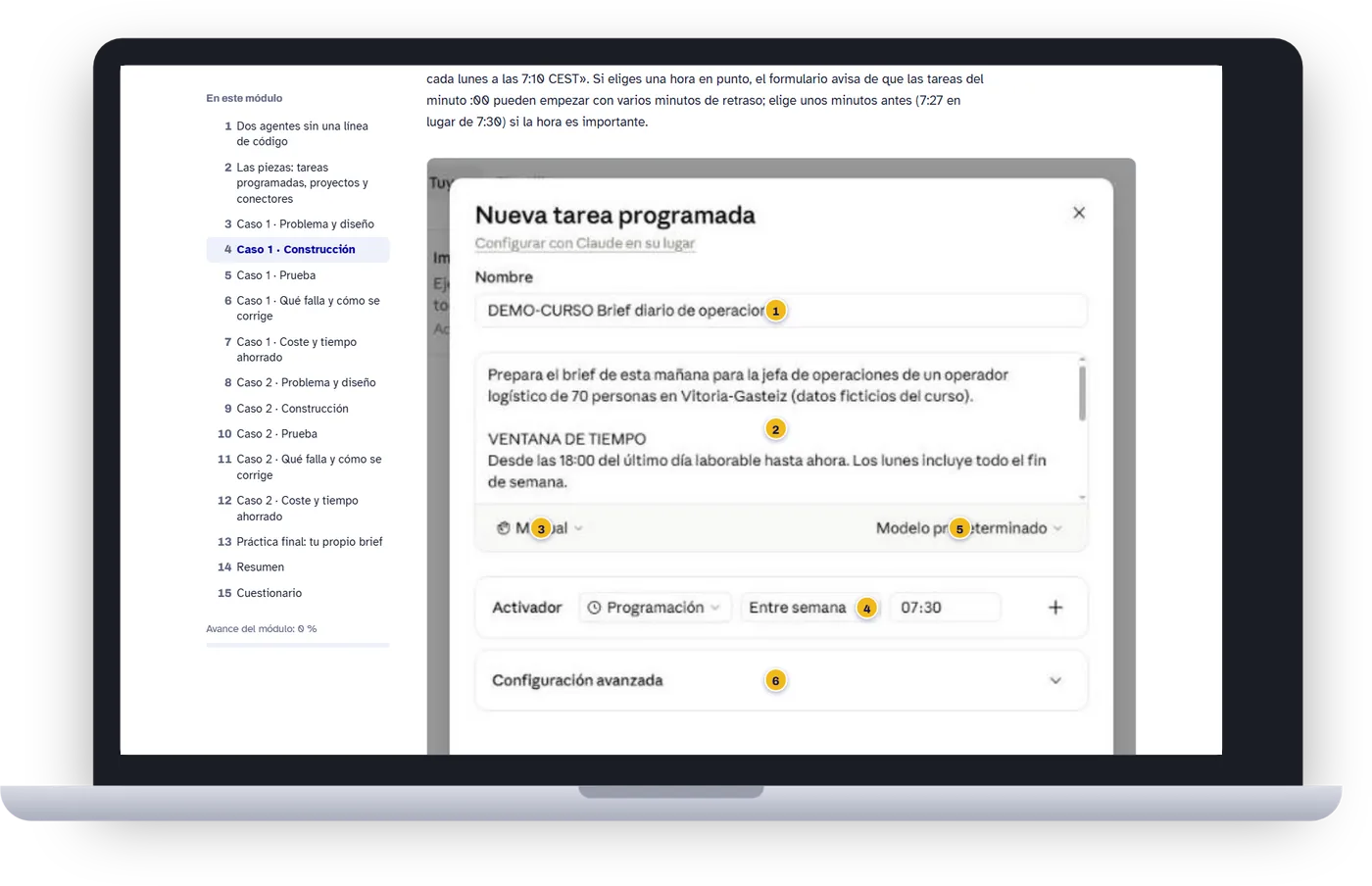Go to Caso 2 · Coste y tiempo ahorrado
The image size is (1372, 886).
(x=298, y=509)
